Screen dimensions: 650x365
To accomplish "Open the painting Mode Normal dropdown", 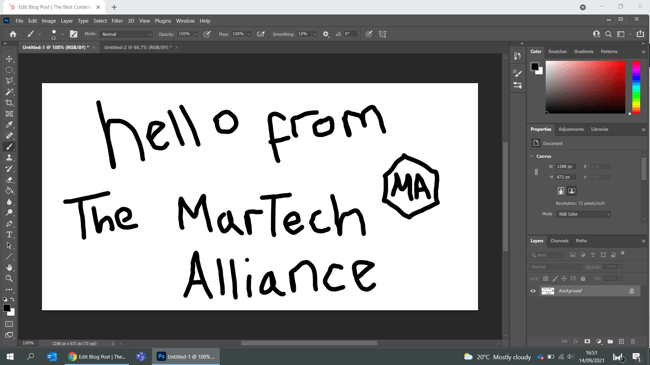I will [126, 34].
